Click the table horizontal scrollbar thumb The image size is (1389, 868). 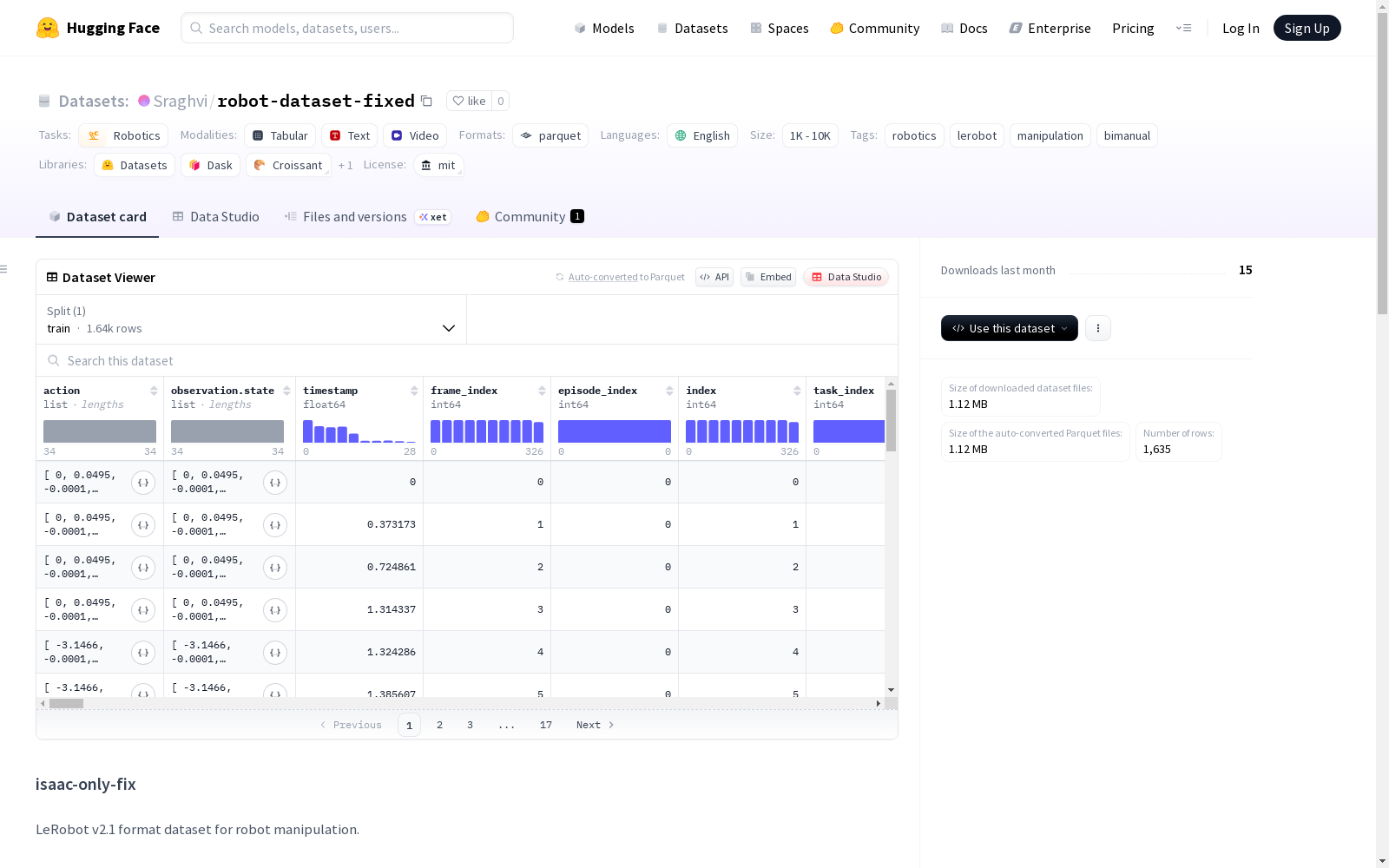click(x=66, y=703)
